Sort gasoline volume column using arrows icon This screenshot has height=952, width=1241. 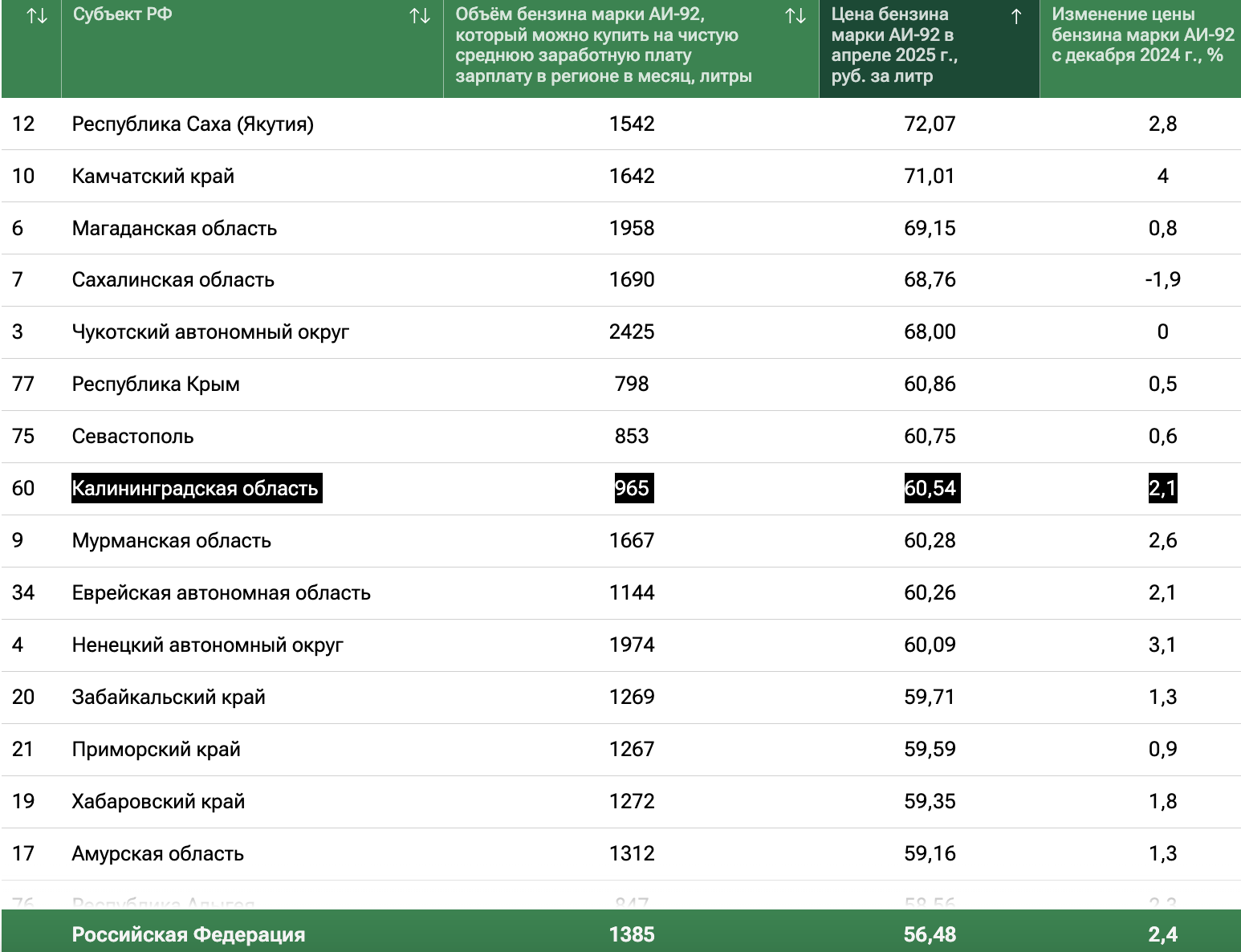(x=795, y=16)
